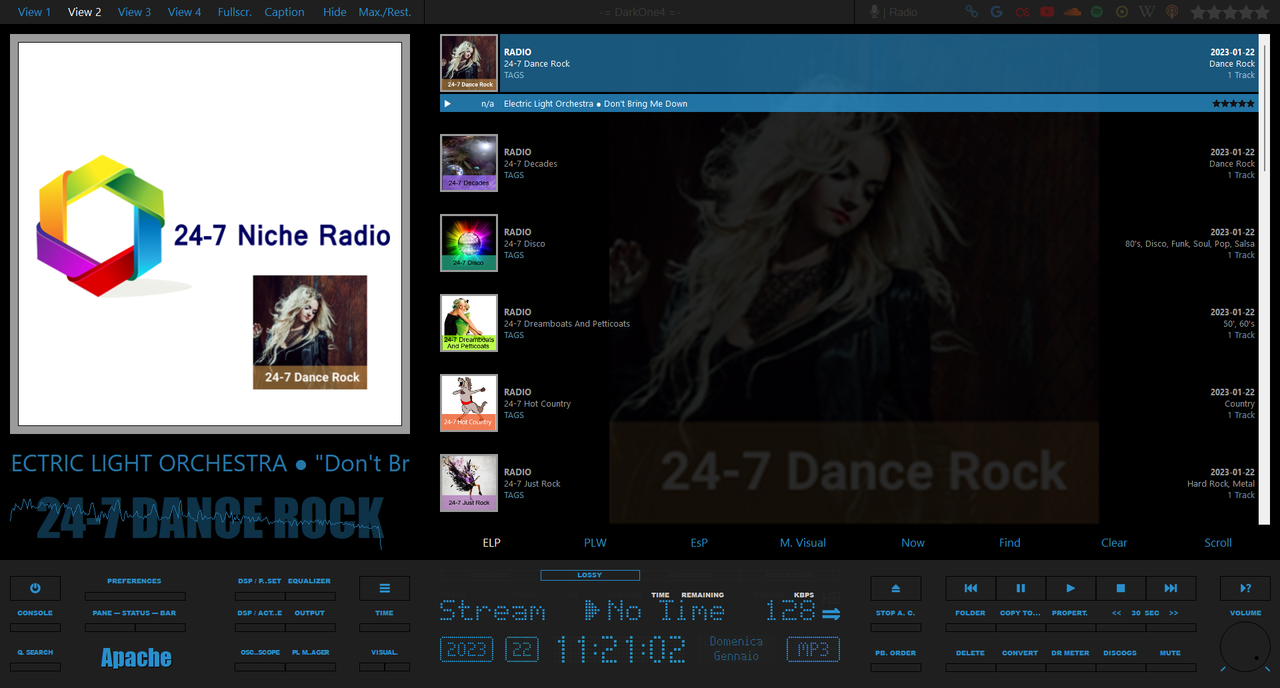Select the EsP tab

[699, 543]
